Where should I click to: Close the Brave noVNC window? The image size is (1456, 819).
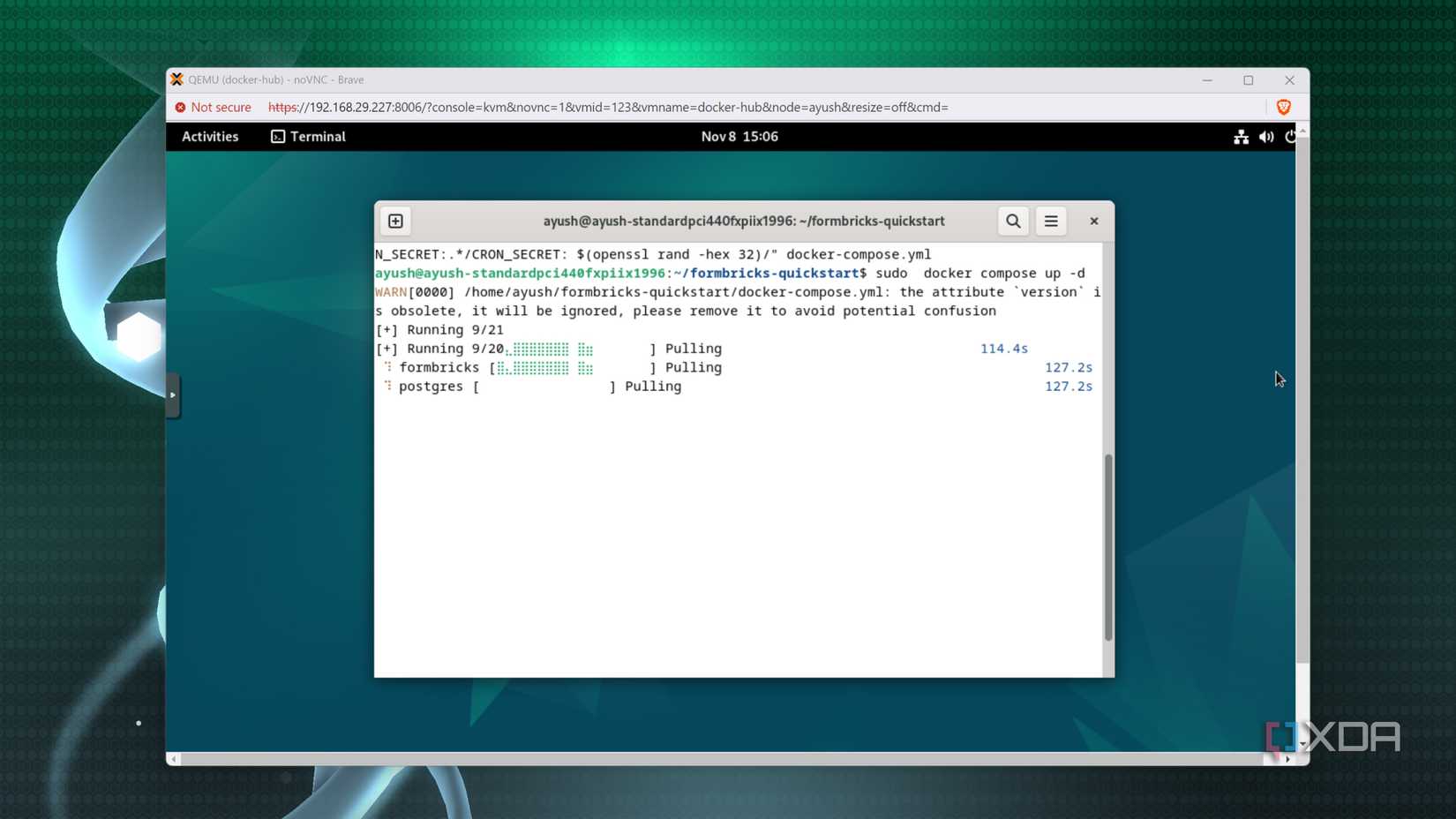point(1289,79)
